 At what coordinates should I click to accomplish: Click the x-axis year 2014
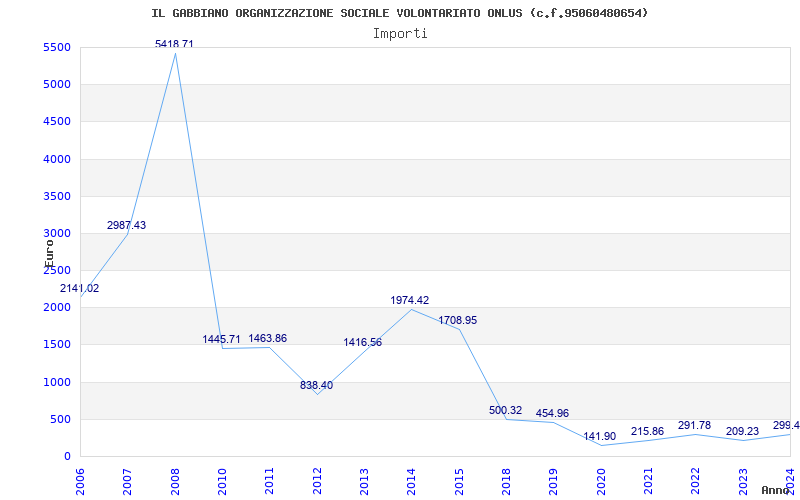(411, 481)
